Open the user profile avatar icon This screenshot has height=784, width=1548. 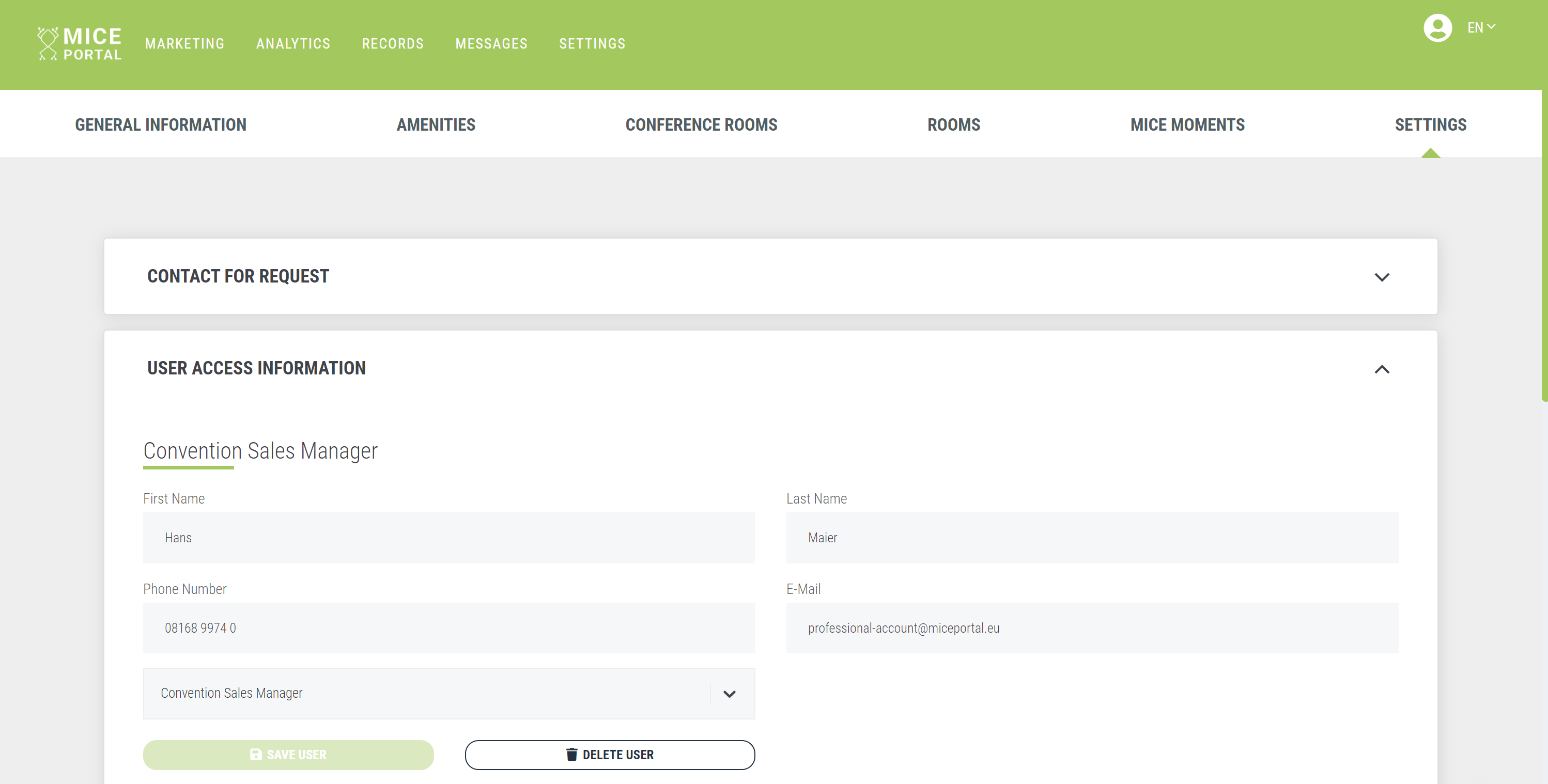pyautogui.click(x=1437, y=28)
